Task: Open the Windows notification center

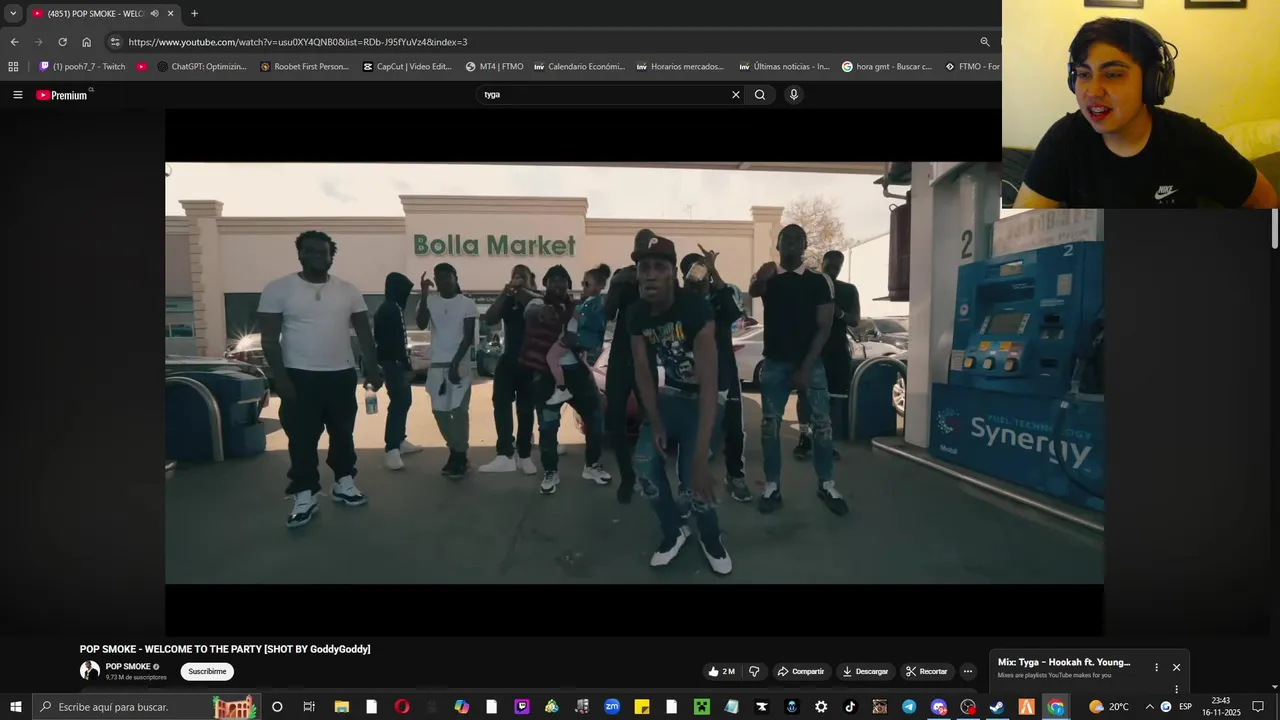Action: coord(1258,707)
